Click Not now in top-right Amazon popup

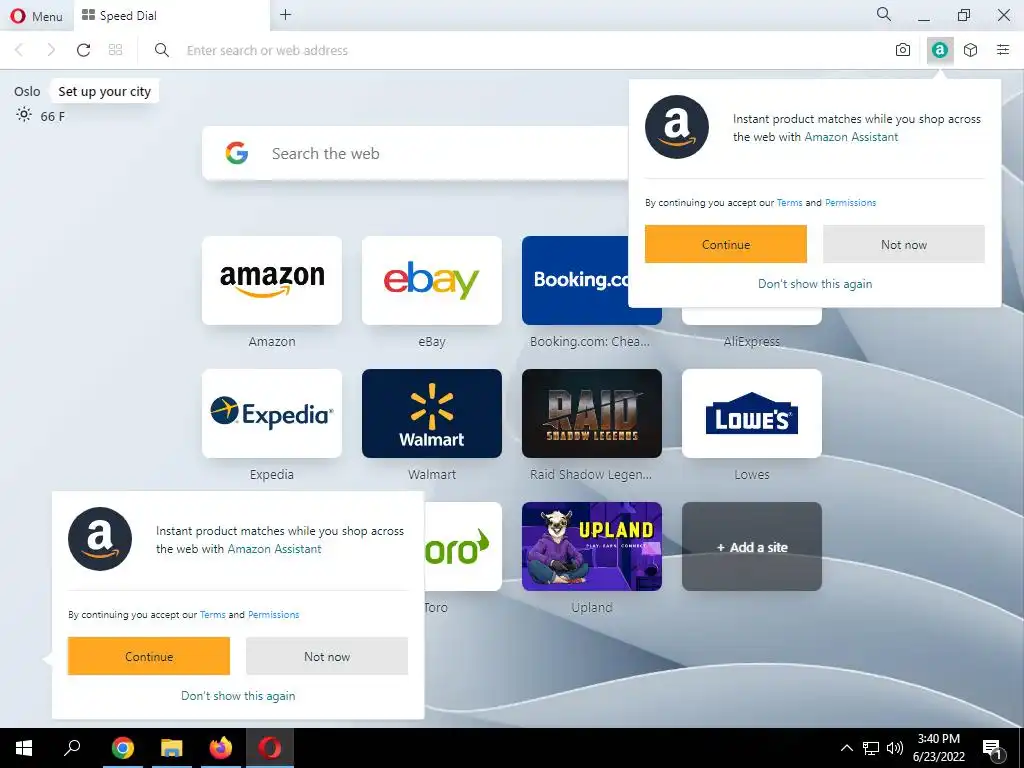click(904, 244)
